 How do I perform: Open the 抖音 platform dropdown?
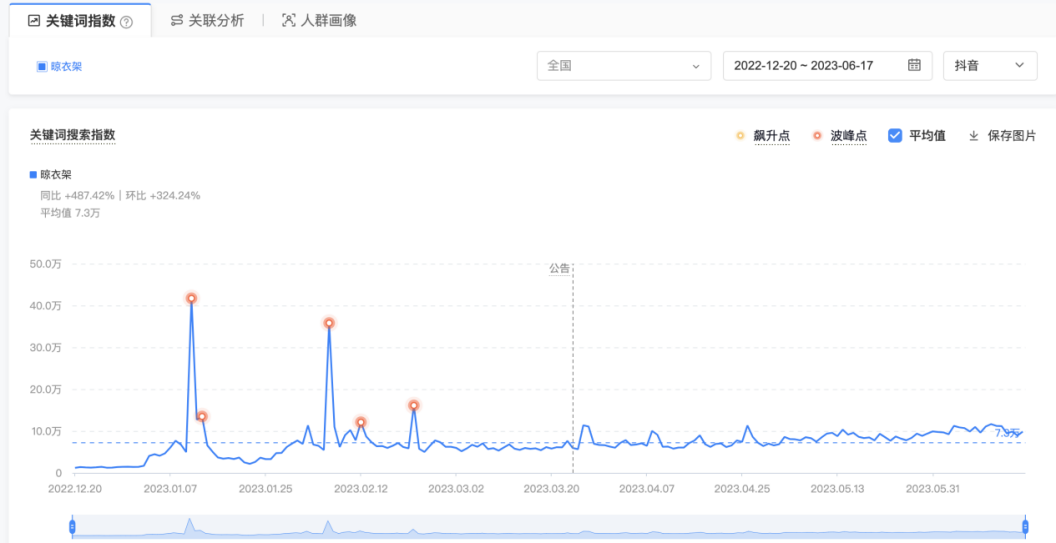[x=989, y=66]
